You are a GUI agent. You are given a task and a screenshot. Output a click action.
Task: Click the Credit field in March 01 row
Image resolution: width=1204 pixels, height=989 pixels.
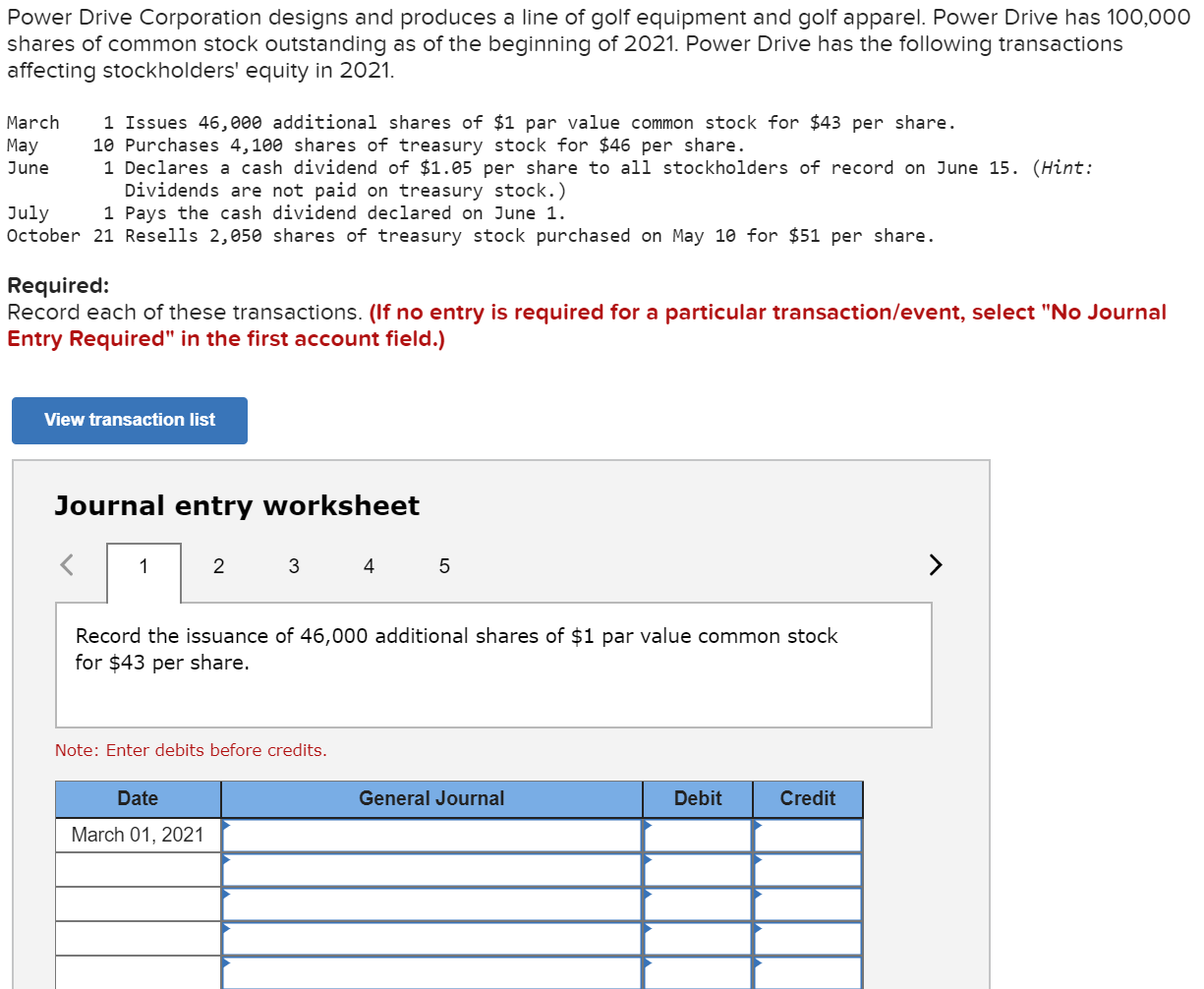808,836
